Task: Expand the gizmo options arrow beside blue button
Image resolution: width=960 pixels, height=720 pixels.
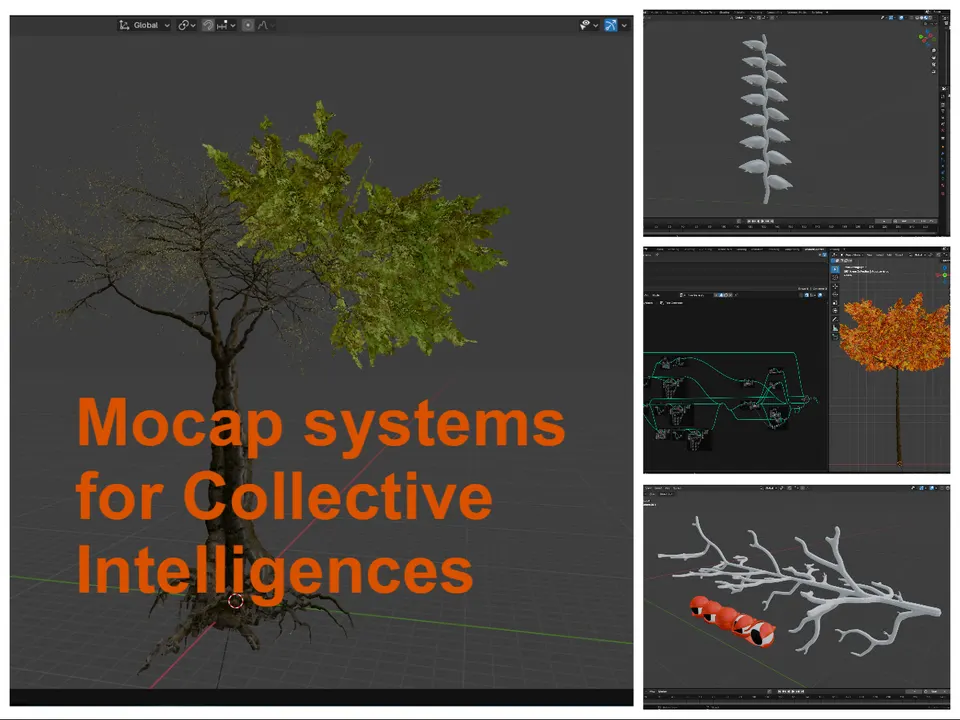Action: [x=624, y=25]
